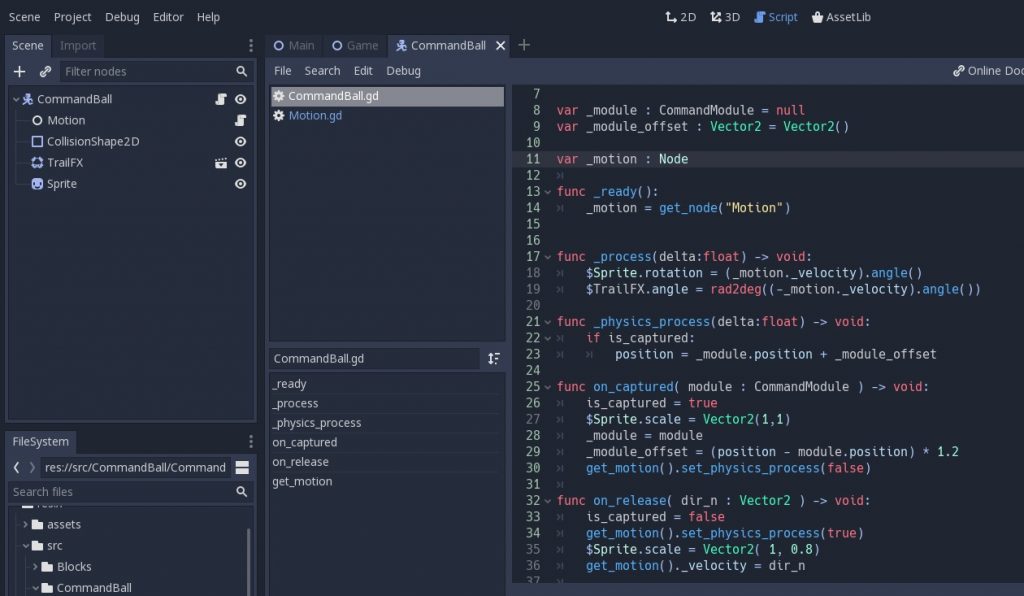Viewport: 1024px width, 596px height.
Task: Open script attached to CommandBall node
Action: click(221, 99)
